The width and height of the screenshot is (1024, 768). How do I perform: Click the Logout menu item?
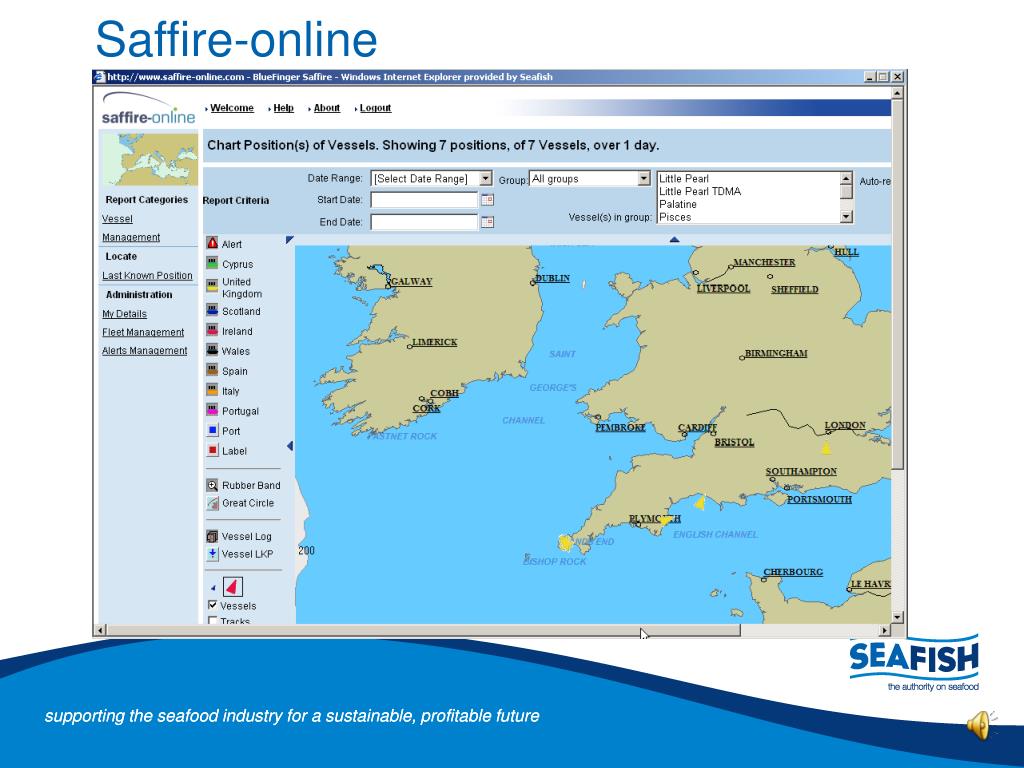pyautogui.click(x=376, y=108)
